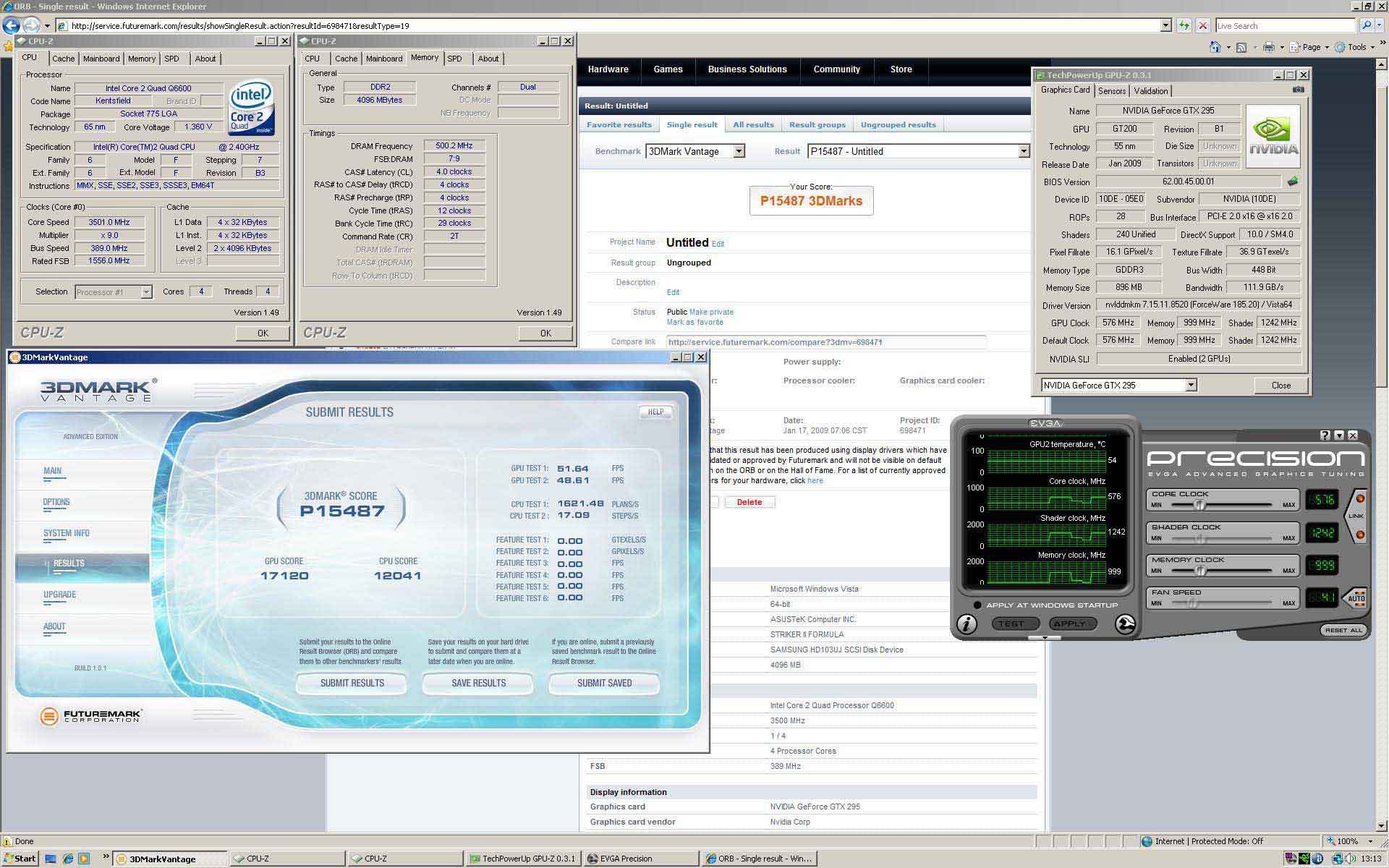Screen dimensions: 1389x868
Task: Click the SUBMIT RESULTS button
Action: (x=352, y=683)
